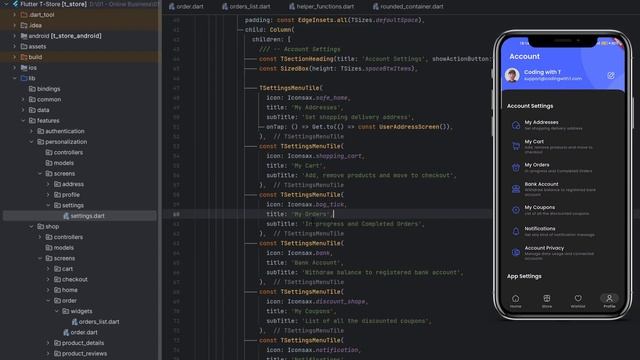Click the user avatar in phone preview

click(x=512, y=75)
